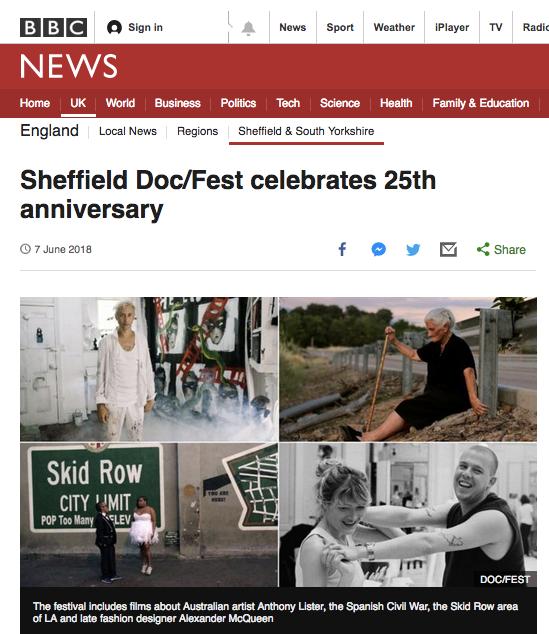Go to Family & Education section

point(481,103)
